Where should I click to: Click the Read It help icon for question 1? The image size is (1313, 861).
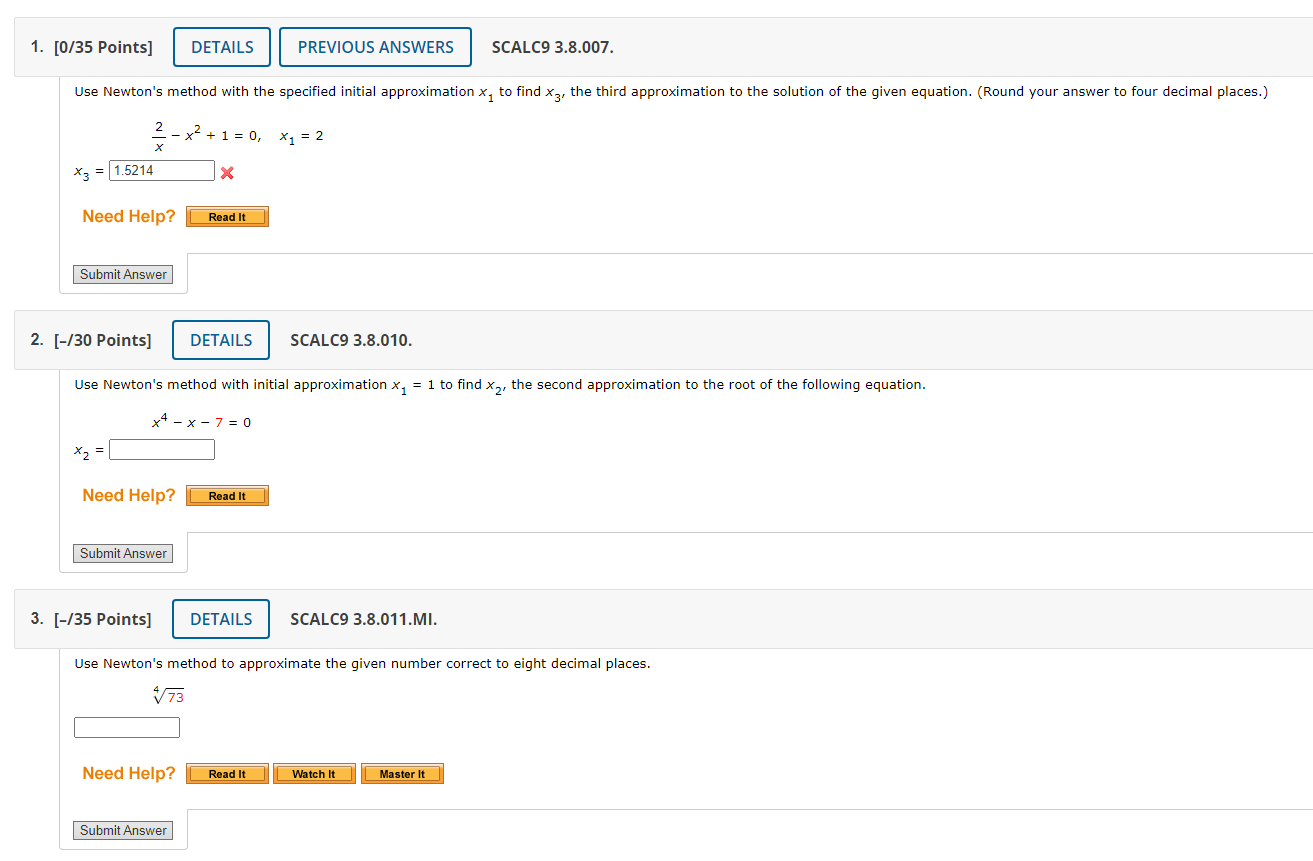227,216
